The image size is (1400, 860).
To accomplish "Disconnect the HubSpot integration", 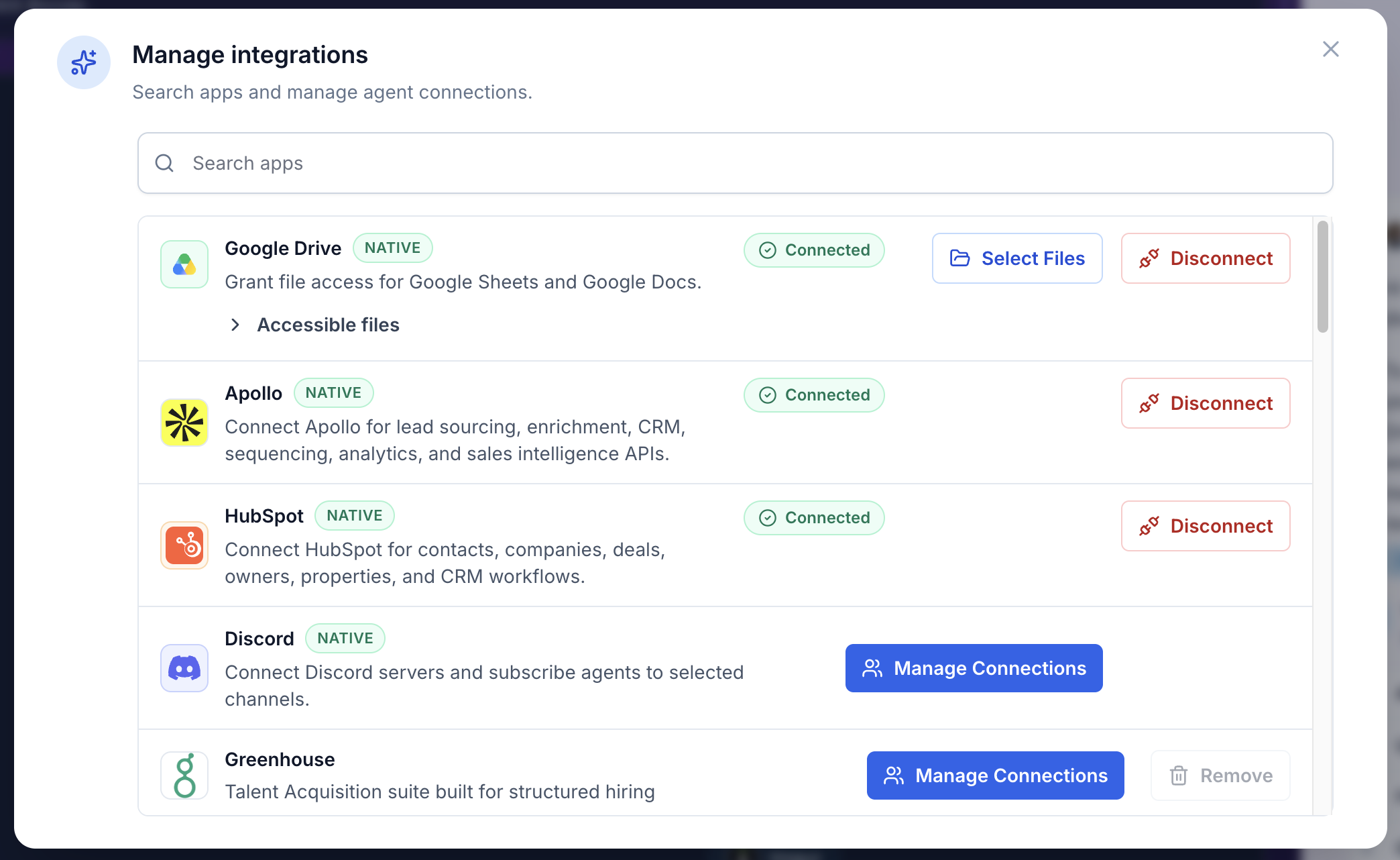I will click(1206, 526).
